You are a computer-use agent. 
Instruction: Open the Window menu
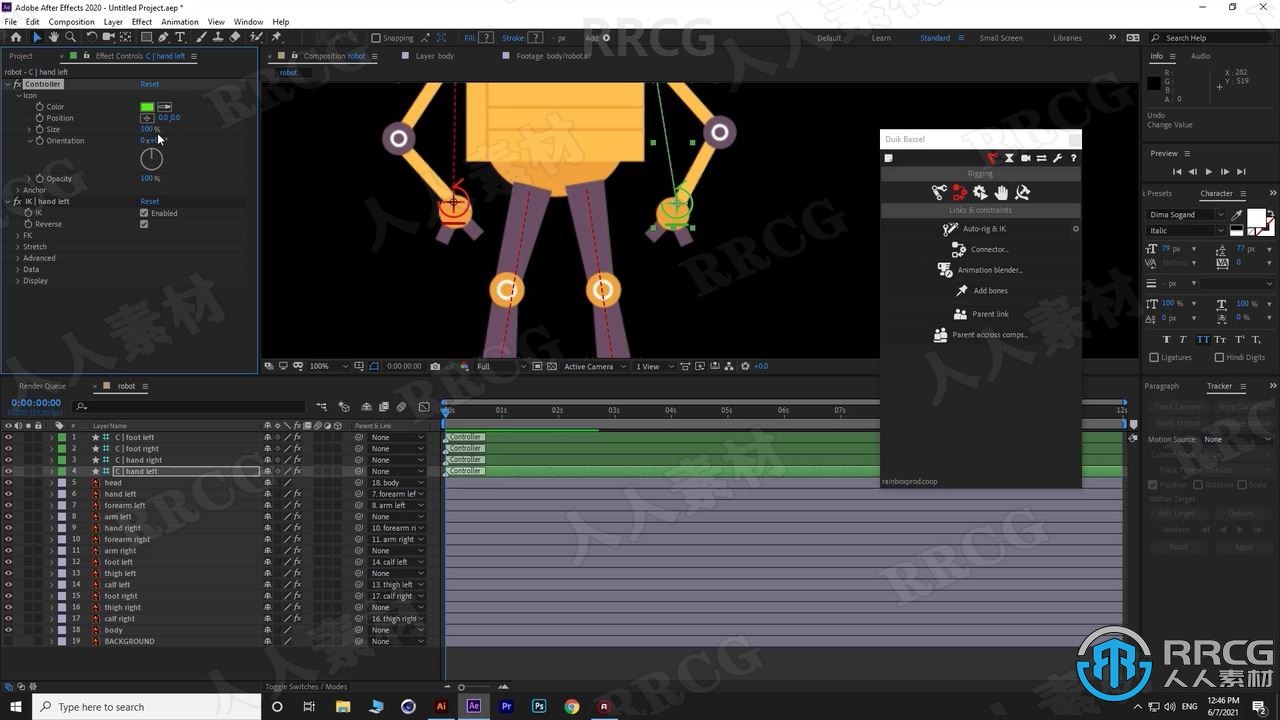[x=249, y=21]
